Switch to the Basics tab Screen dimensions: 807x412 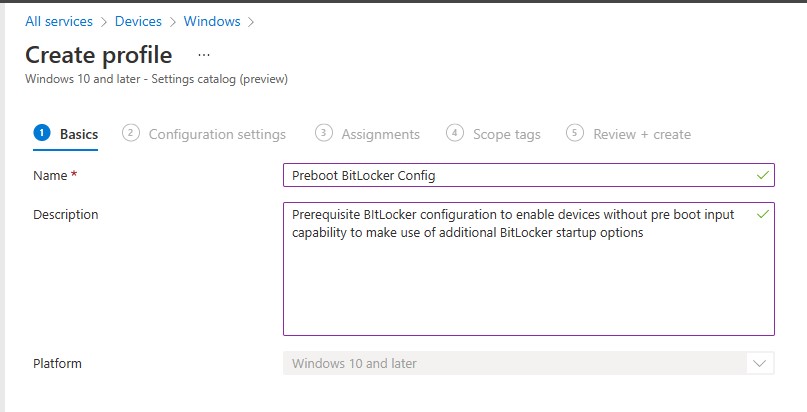pos(79,134)
